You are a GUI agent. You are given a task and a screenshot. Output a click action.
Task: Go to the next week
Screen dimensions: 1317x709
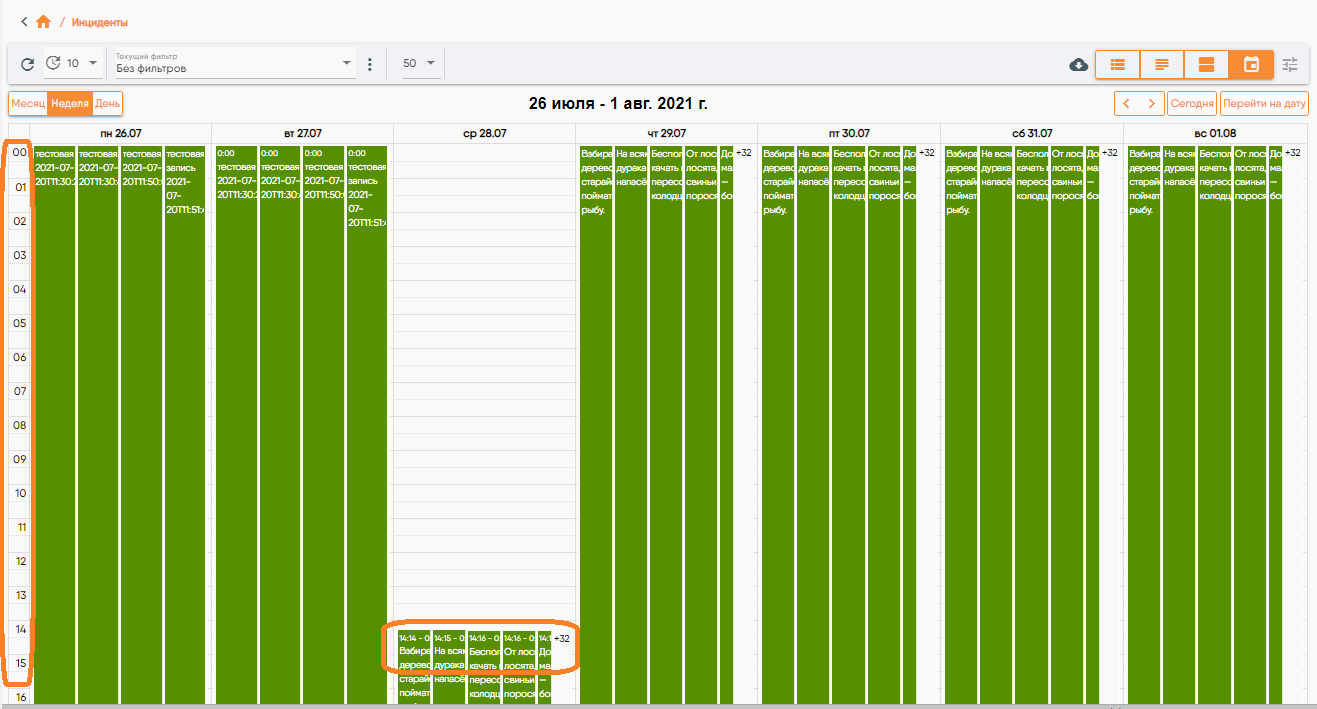point(1153,103)
